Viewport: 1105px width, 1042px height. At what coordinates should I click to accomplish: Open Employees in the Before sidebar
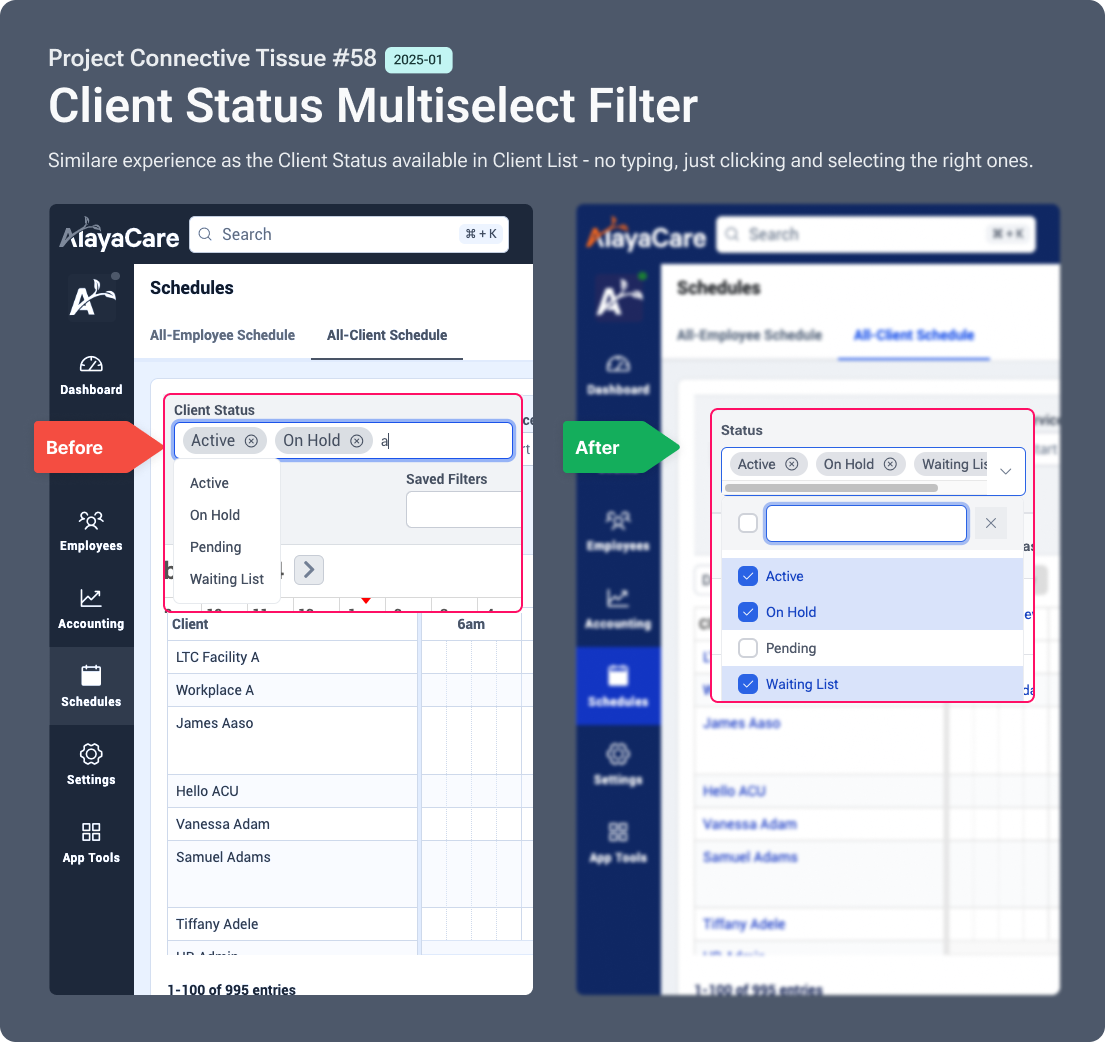[91, 531]
